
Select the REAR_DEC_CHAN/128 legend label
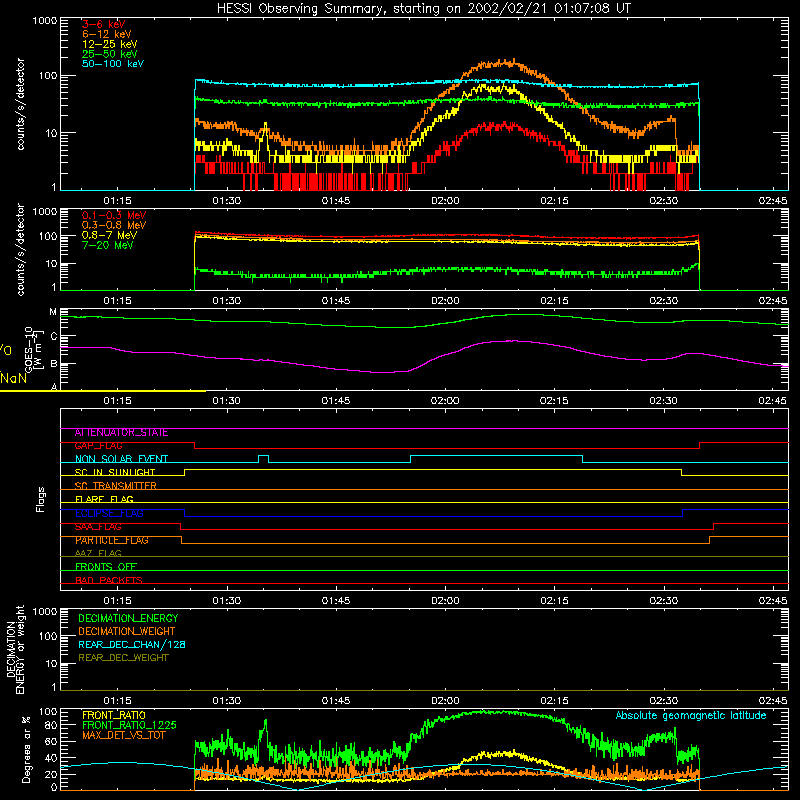click(x=132, y=644)
